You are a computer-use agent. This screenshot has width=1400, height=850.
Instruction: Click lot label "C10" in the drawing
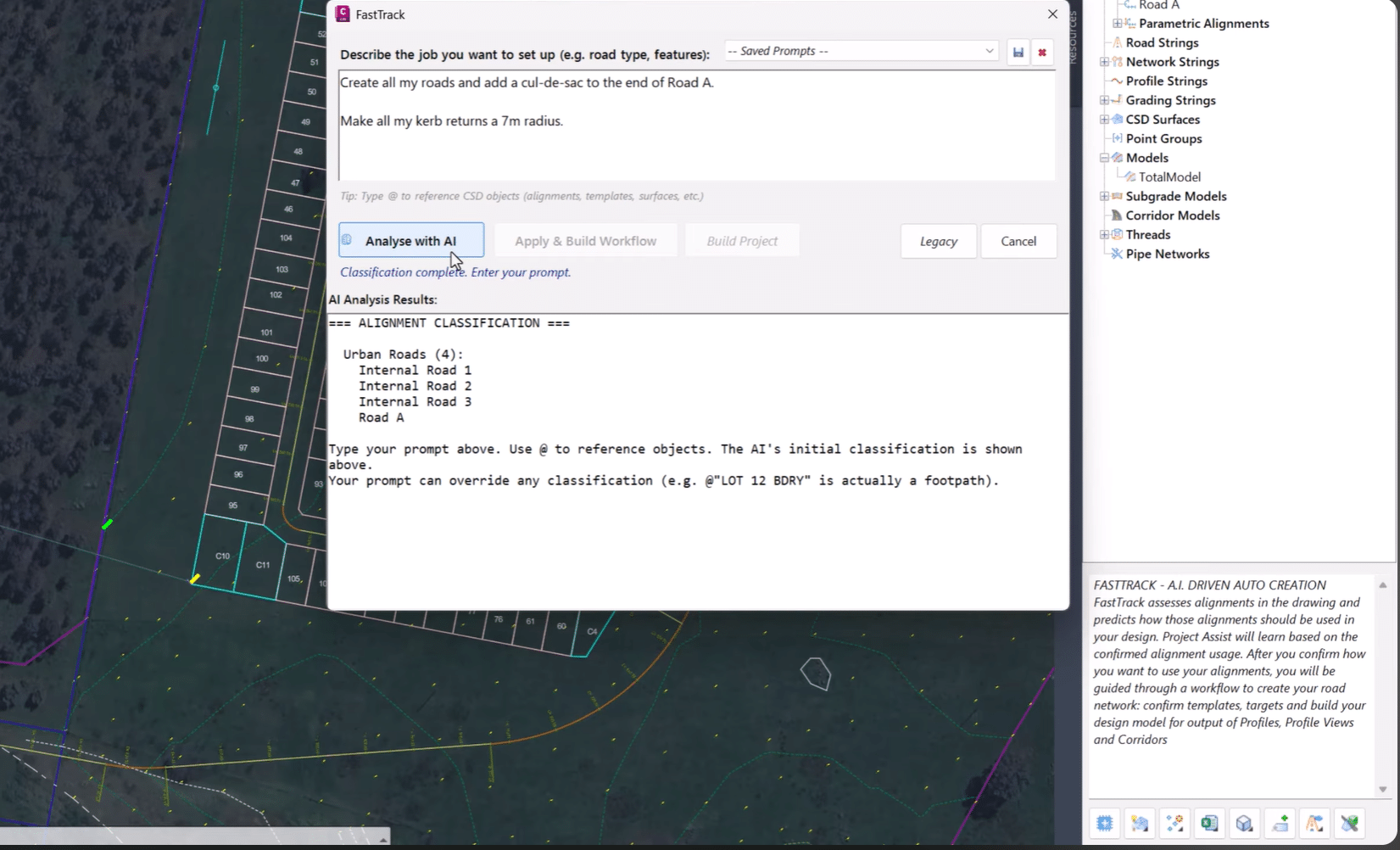[222, 556]
